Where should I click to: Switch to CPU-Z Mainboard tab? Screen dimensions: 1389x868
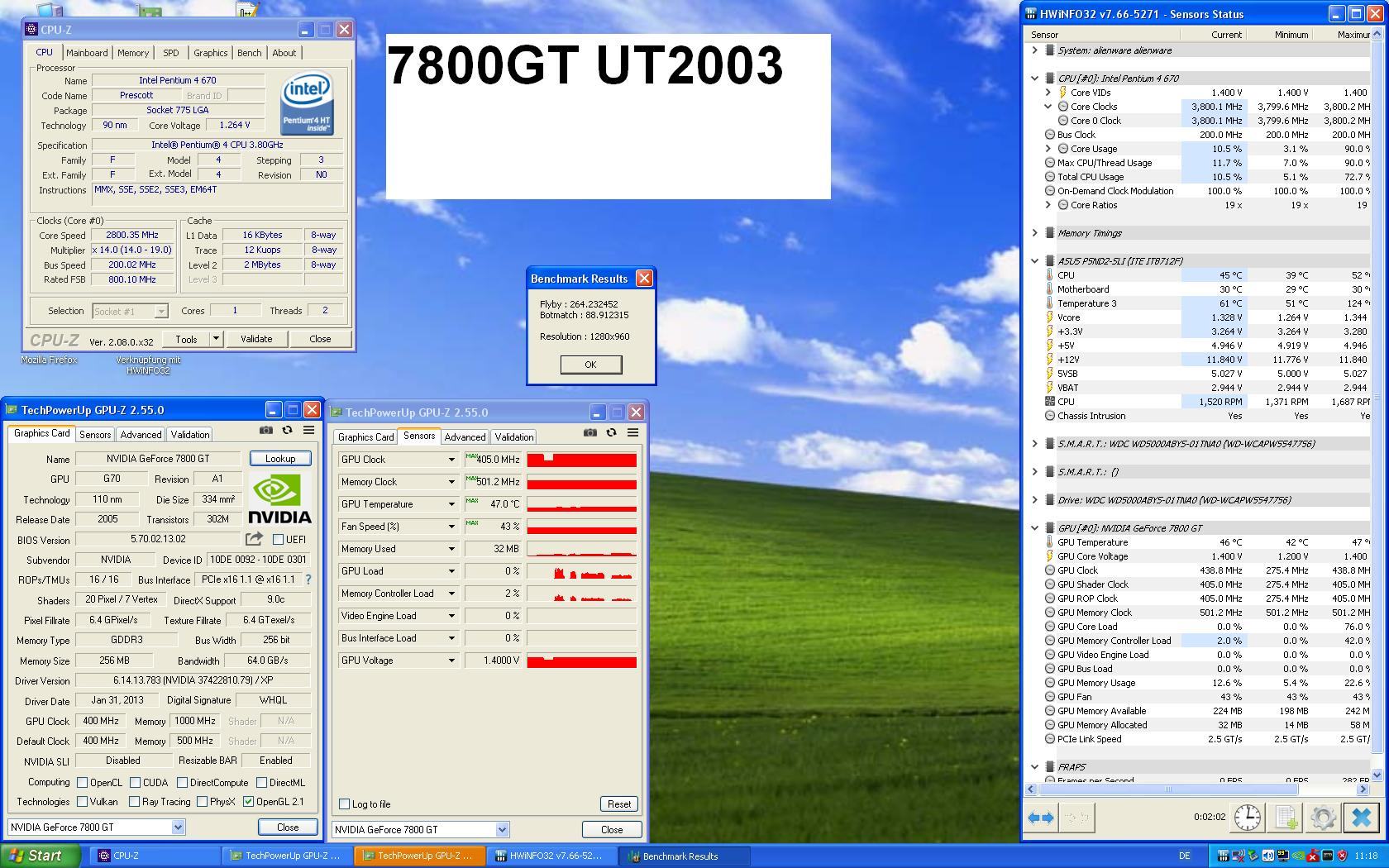coord(87,53)
